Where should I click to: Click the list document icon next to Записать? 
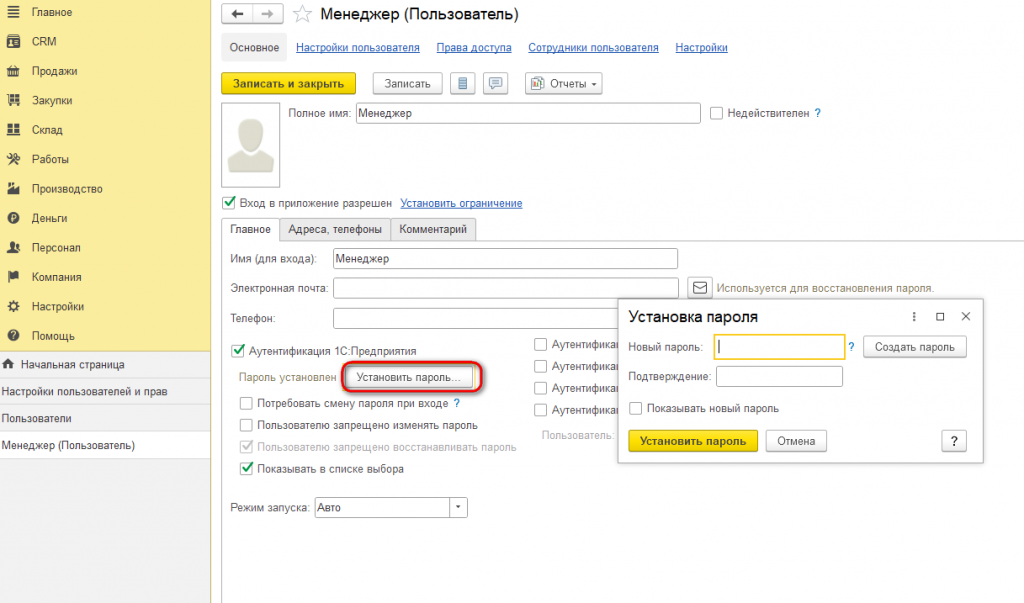[462, 84]
